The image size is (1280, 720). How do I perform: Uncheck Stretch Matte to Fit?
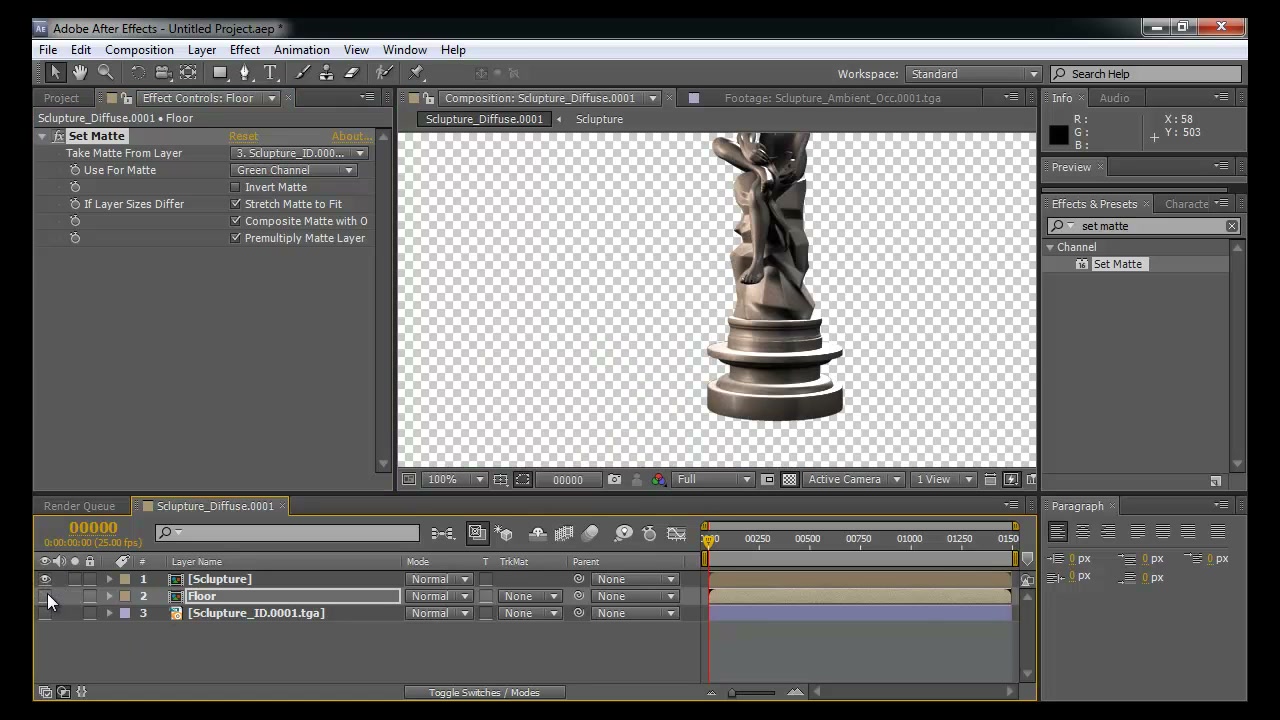click(x=236, y=204)
